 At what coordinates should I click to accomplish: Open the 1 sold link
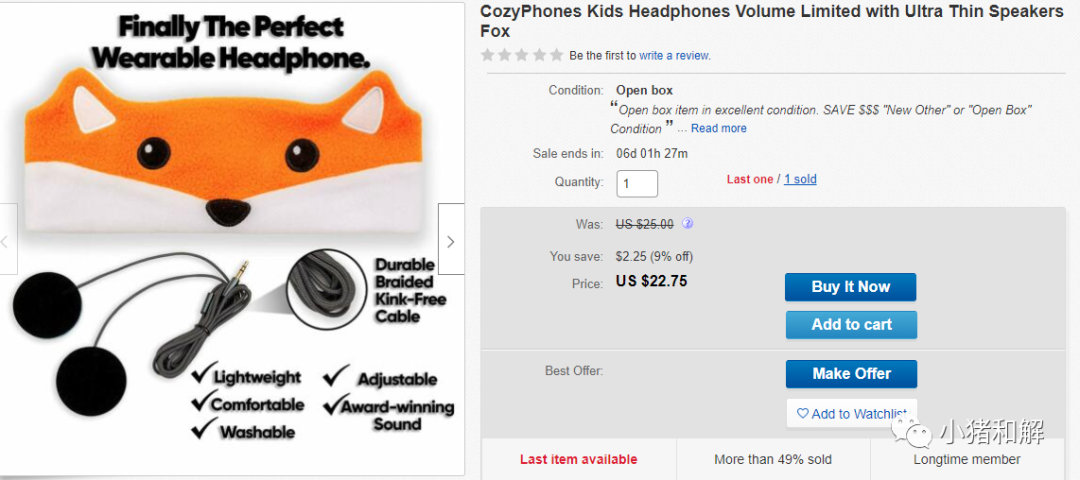tap(800, 179)
